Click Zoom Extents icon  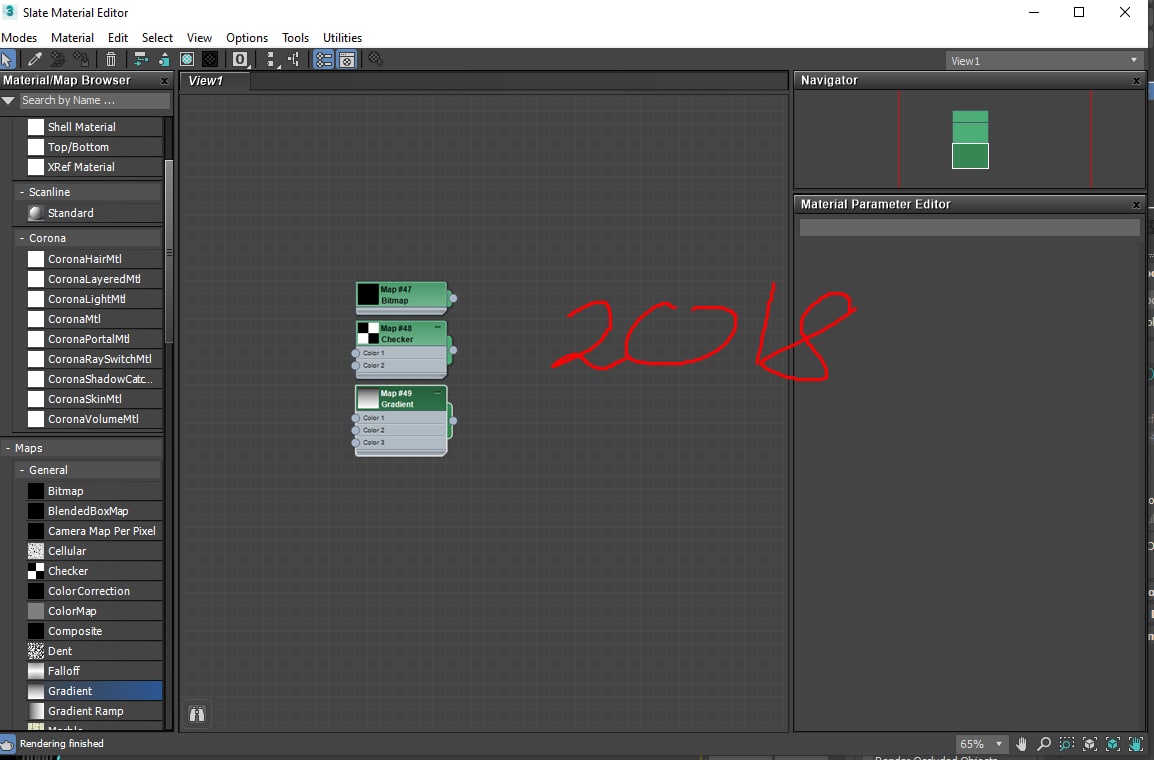tap(1090, 744)
